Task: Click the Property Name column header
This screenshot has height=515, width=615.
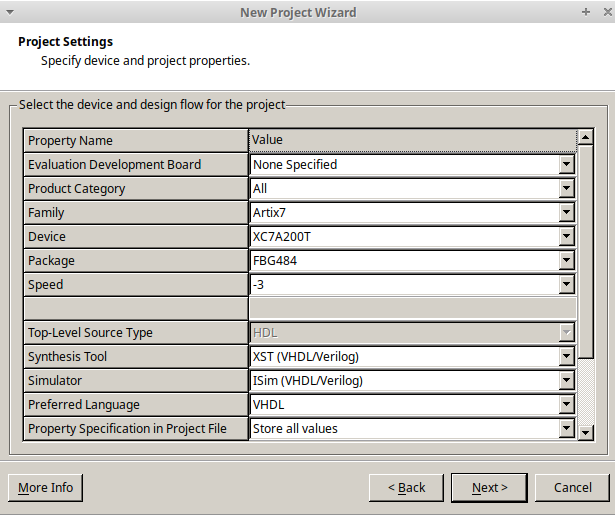Action: (136, 141)
